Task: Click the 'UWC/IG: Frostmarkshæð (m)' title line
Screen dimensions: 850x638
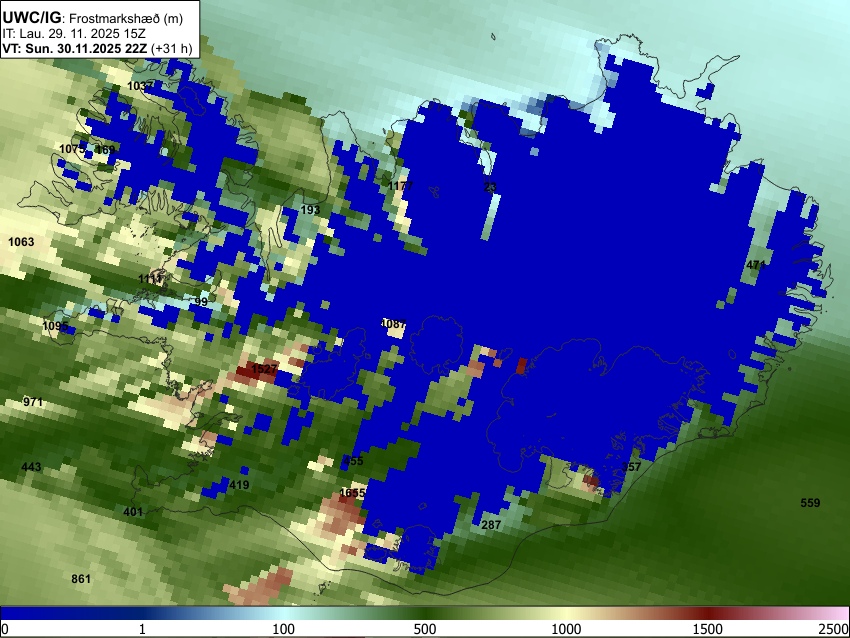Action: pyautogui.click(x=93, y=18)
